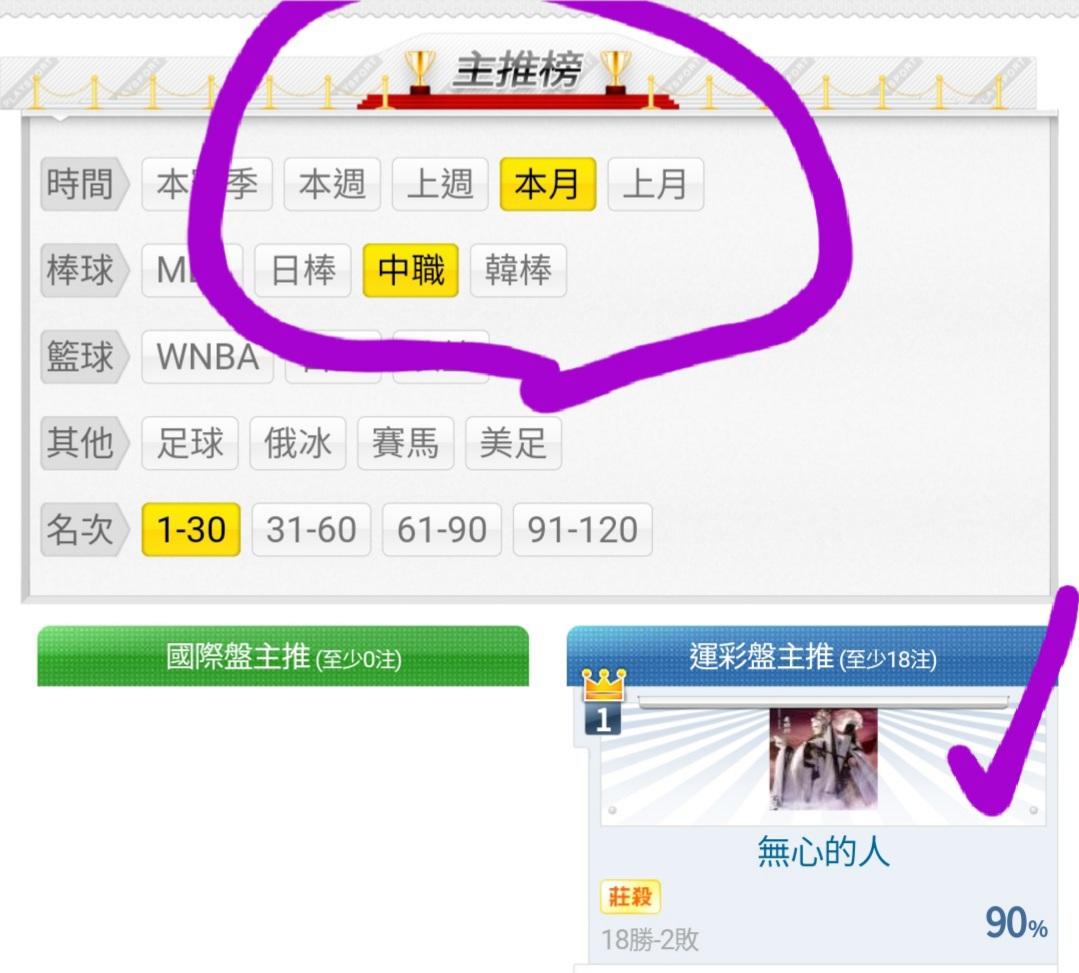Open the 國際盤主推 header
The image size is (1079, 973).
click(283, 656)
